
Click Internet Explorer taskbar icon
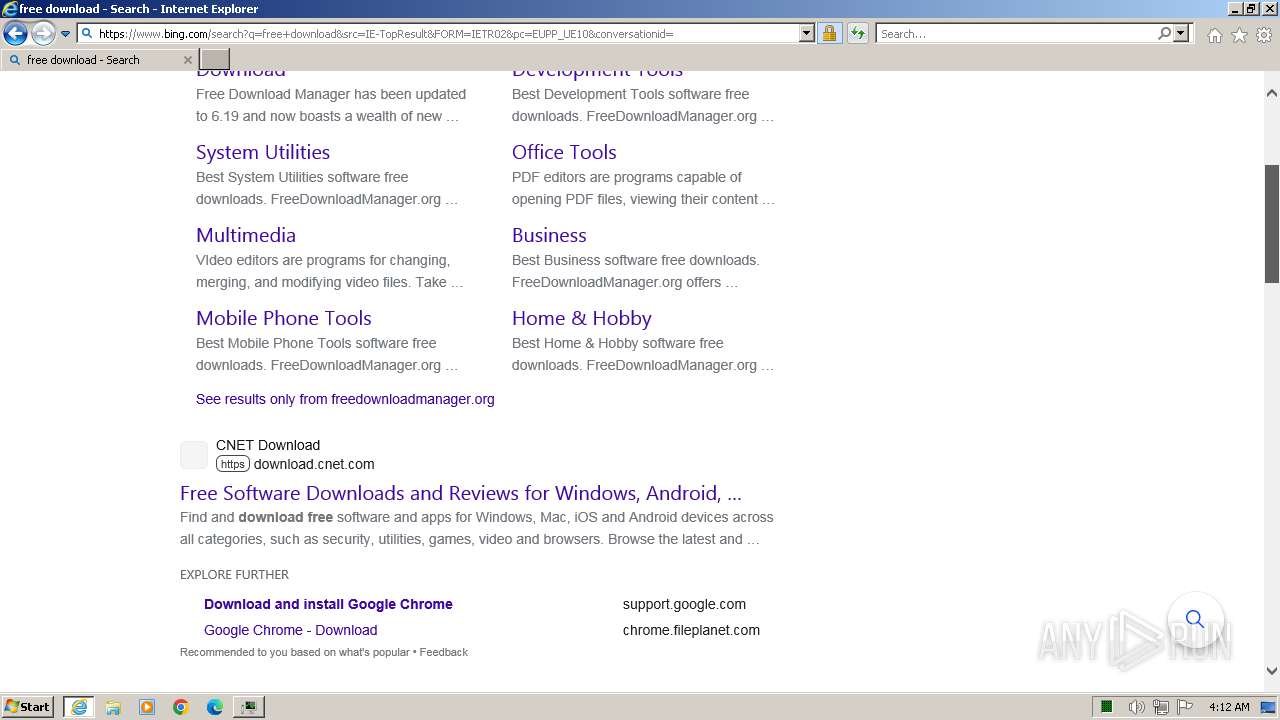[x=79, y=707]
